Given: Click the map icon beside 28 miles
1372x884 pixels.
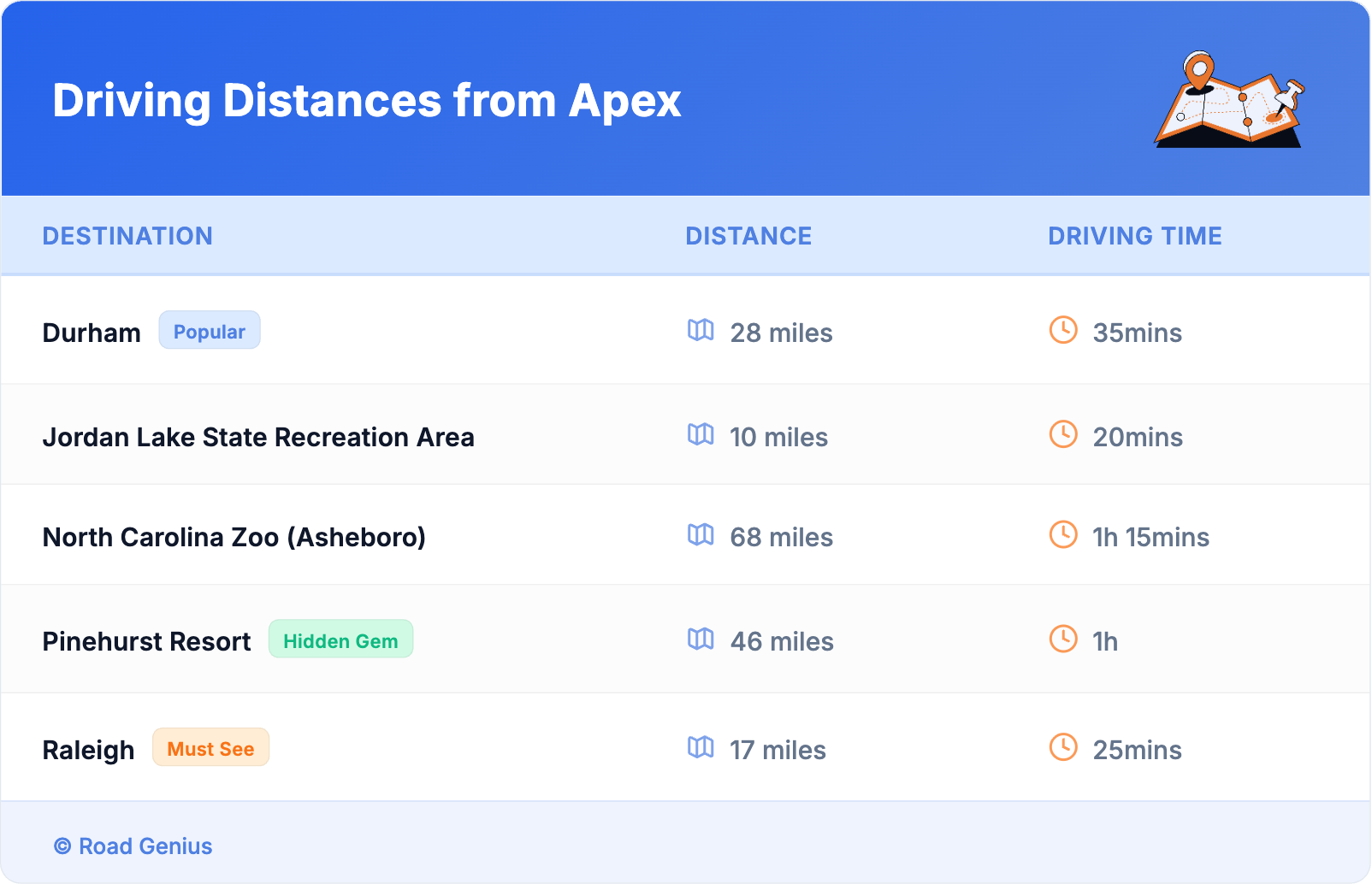Looking at the screenshot, I should pos(701,330).
